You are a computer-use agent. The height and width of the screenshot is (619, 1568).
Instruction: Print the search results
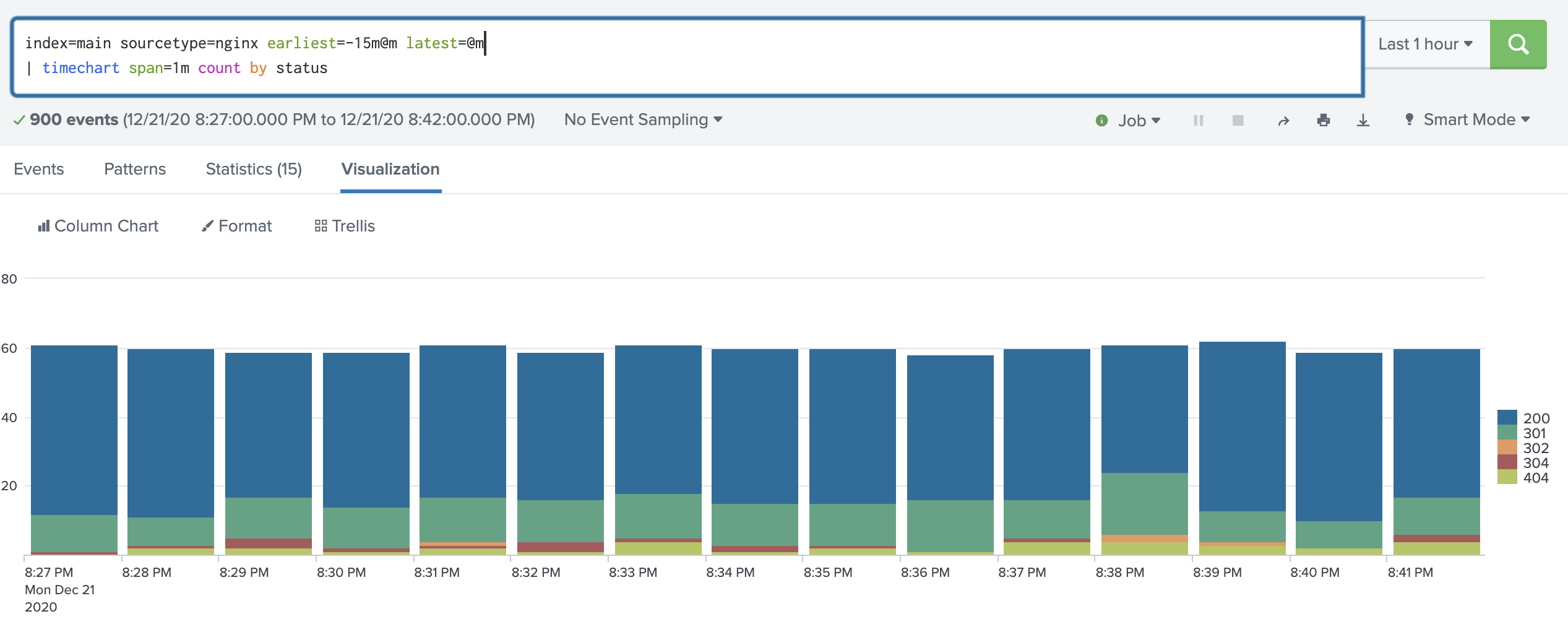tap(1324, 120)
